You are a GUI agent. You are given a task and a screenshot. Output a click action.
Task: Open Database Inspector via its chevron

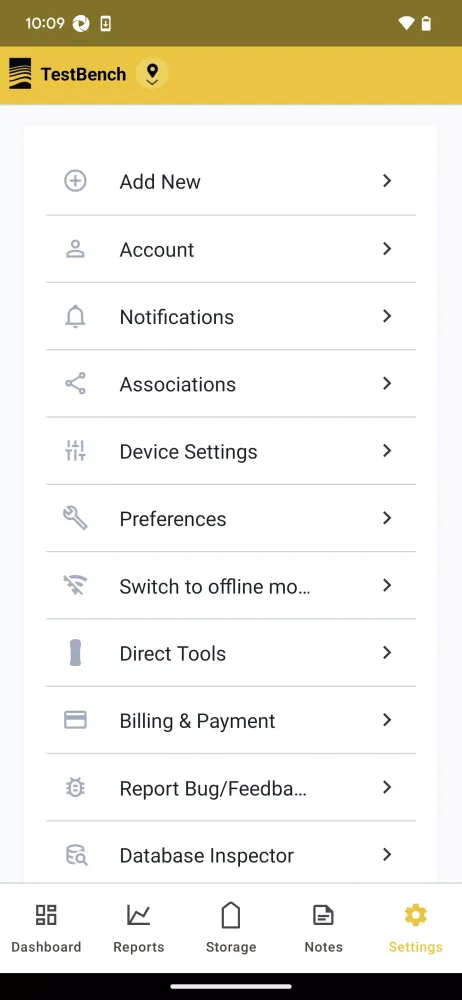(387, 855)
